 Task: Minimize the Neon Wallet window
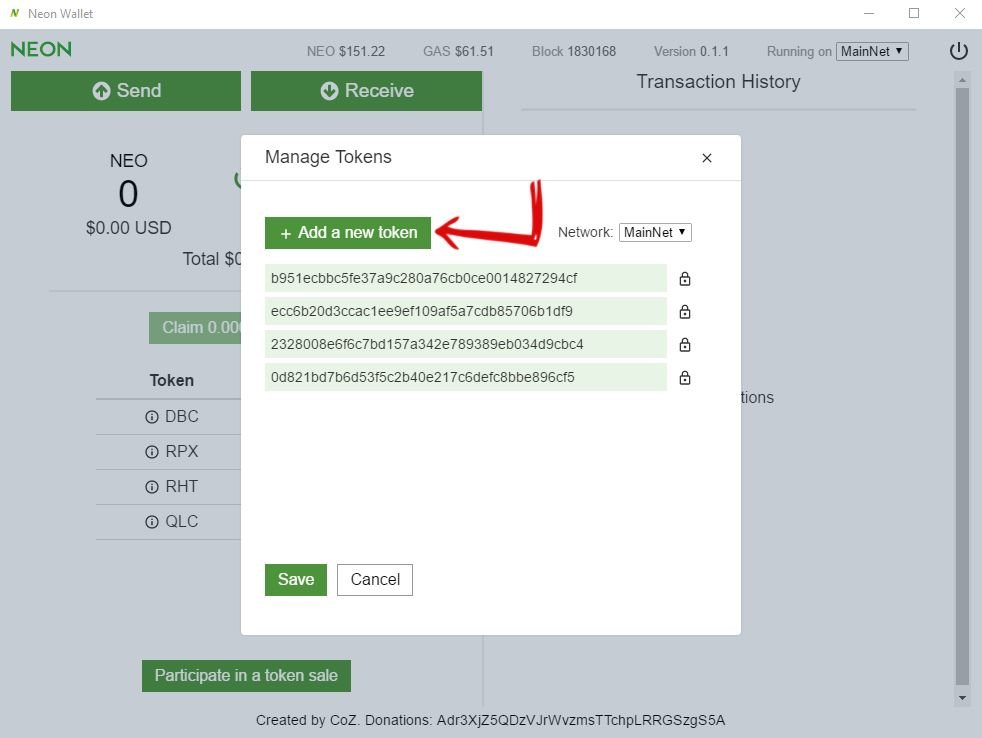tap(869, 13)
